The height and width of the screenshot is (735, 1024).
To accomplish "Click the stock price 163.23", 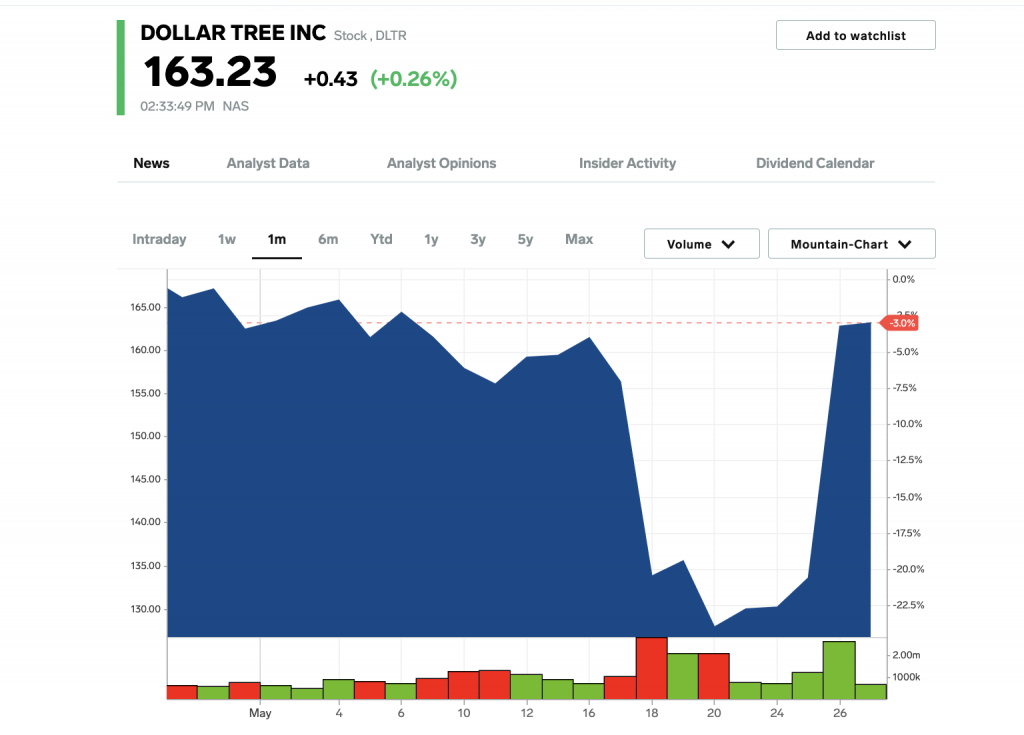I will tap(210, 72).
